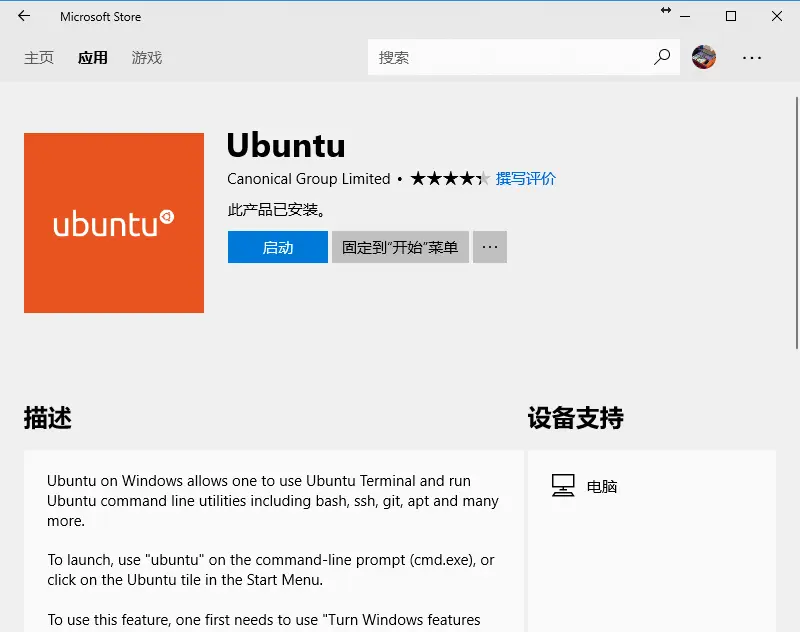800x632 pixels.
Task: Maximize the Microsoft Store window
Action: pos(731,16)
